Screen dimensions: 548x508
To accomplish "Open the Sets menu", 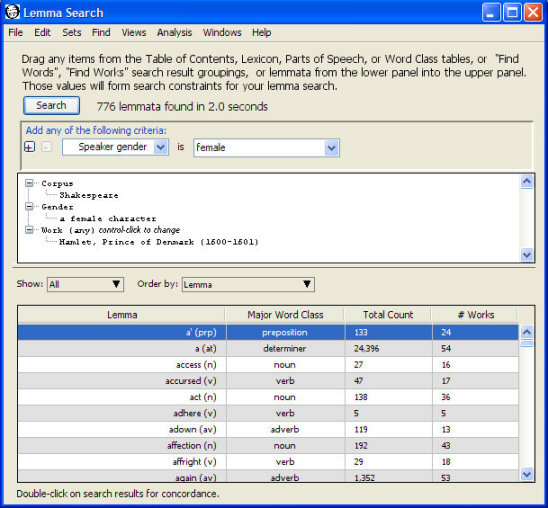I will tap(72, 32).
